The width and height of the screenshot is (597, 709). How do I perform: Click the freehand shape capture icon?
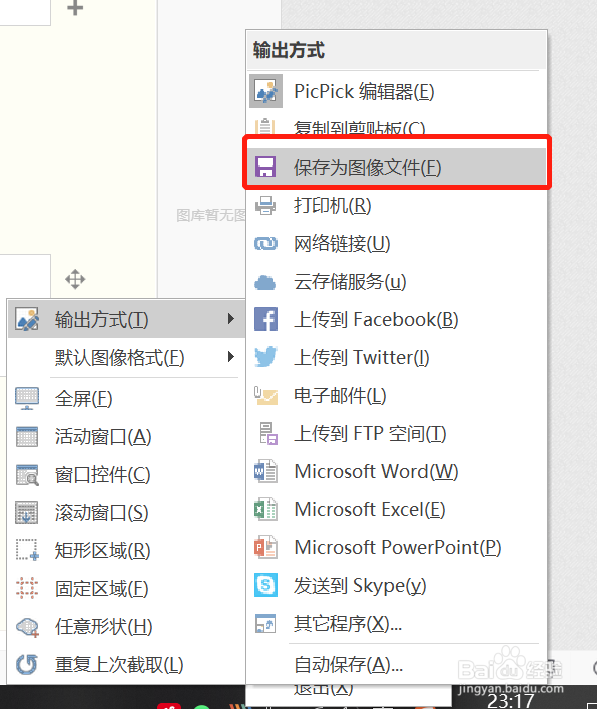coord(27,627)
